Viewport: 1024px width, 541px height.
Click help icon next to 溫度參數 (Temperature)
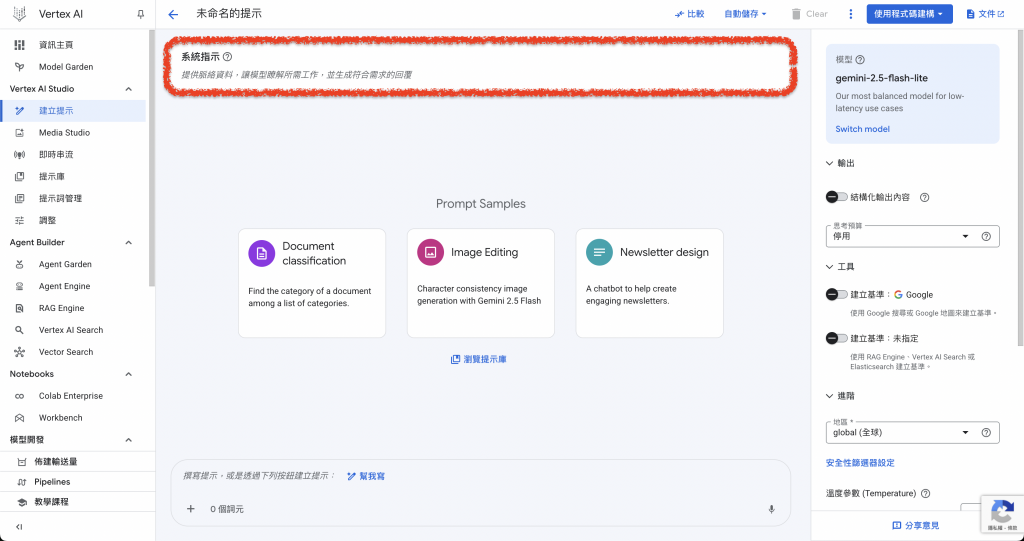point(925,494)
